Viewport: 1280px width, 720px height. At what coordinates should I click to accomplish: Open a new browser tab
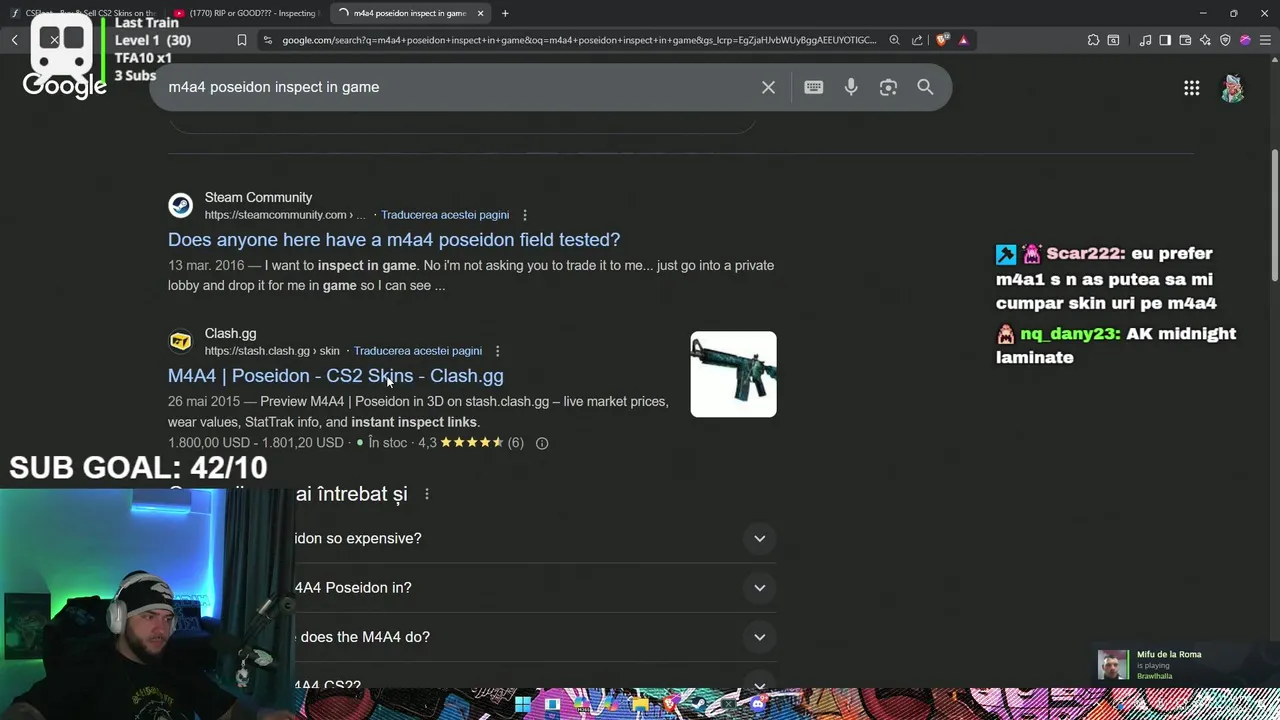click(505, 13)
